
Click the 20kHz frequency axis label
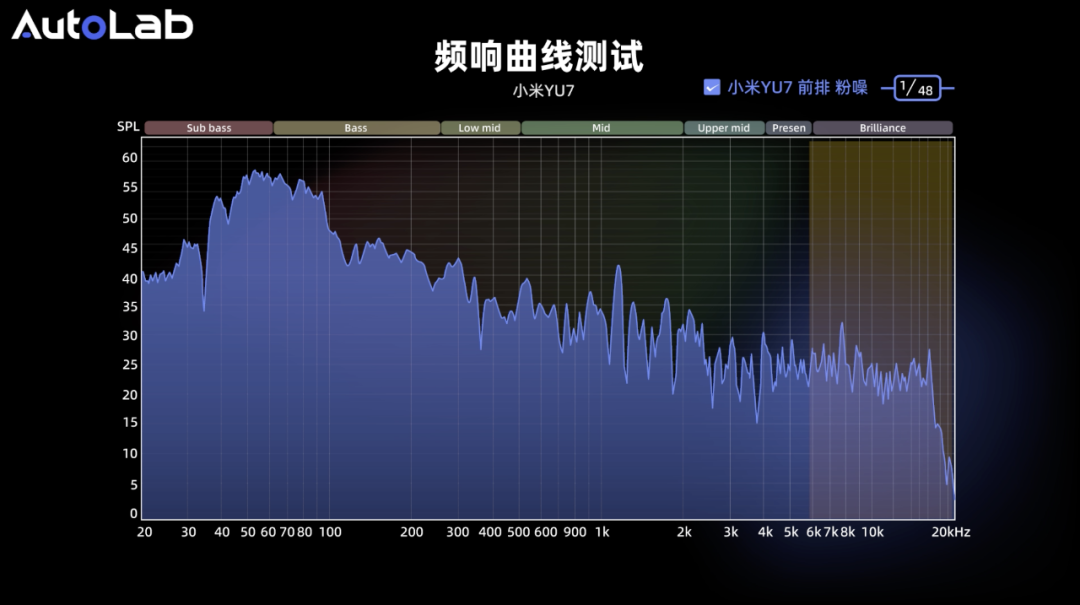[951, 532]
